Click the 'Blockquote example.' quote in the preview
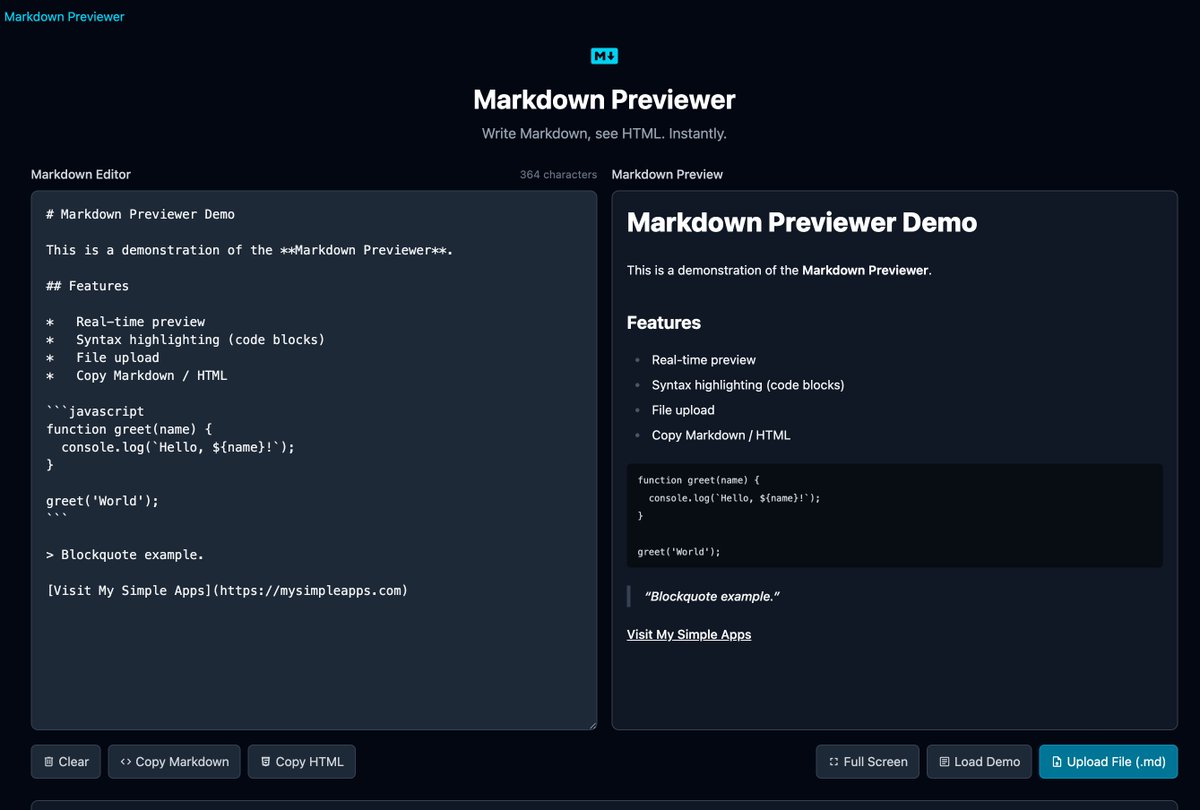1200x810 pixels. coord(712,596)
